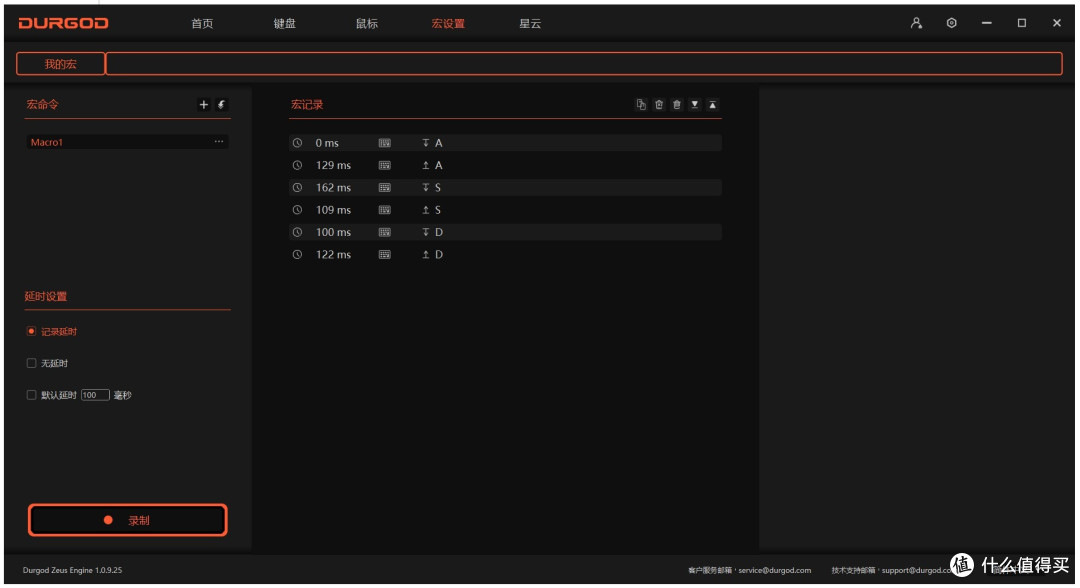Click the clock icon on the 122 ms row
This screenshot has width=1080, height=588.
pos(298,255)
